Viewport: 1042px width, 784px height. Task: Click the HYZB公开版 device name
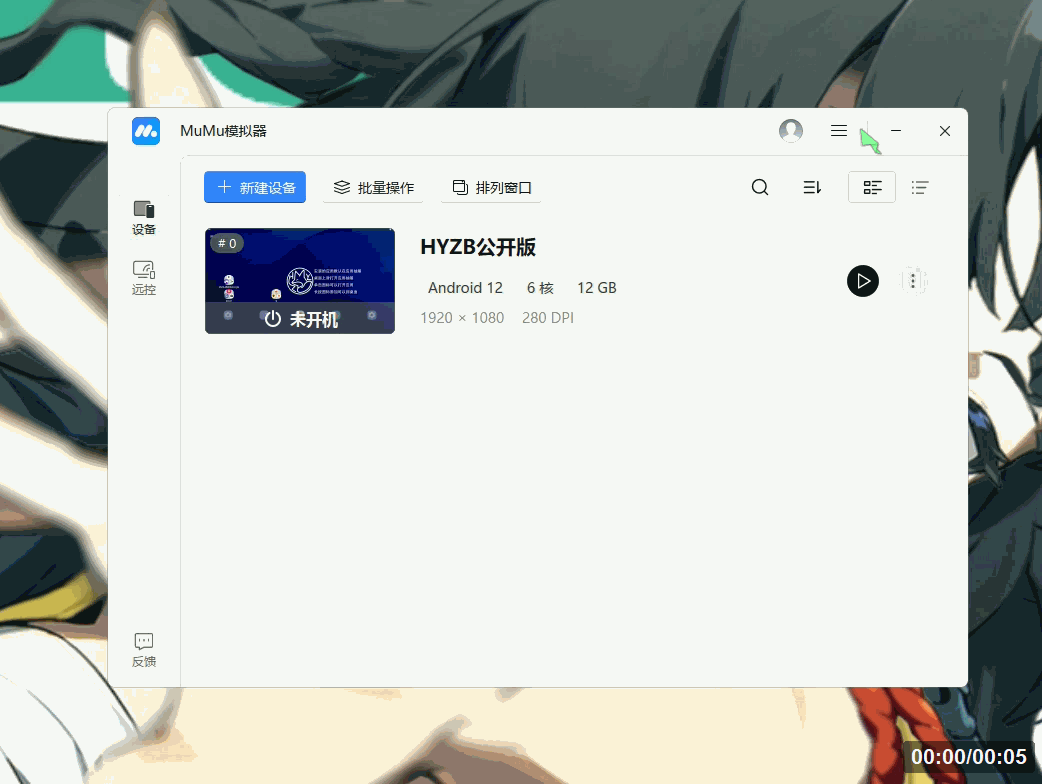click(478, 247)
